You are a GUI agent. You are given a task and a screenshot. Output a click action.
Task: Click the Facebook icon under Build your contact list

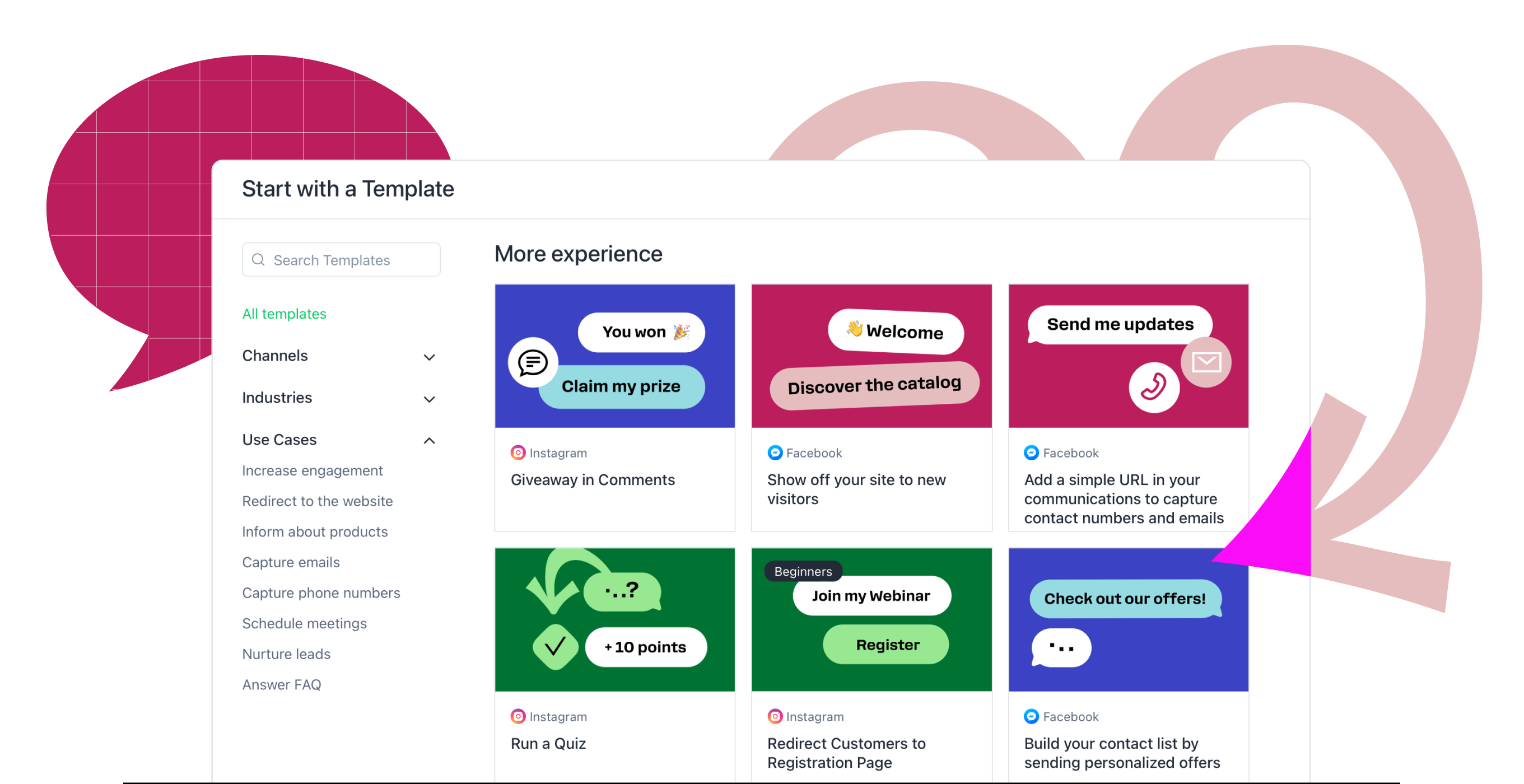[x=1032, y=716]
